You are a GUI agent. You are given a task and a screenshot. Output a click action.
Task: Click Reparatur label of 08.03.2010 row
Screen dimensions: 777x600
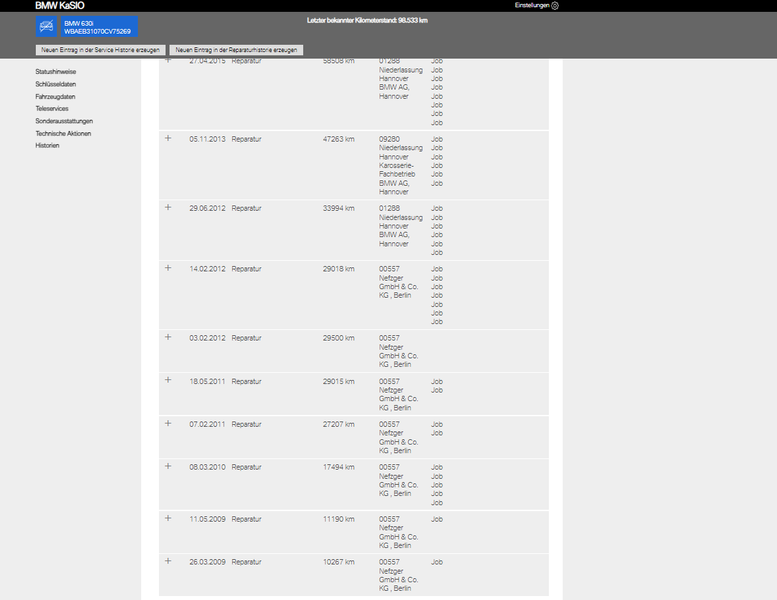246,467
